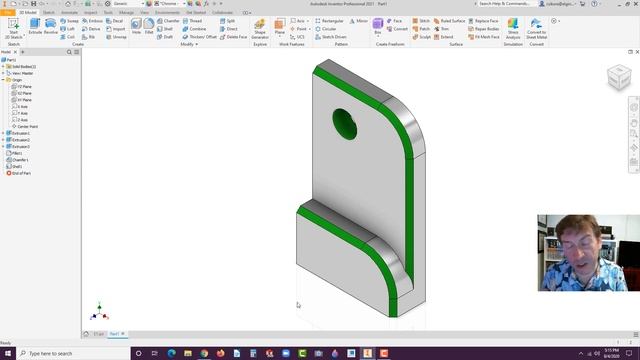Screen dimensions: 640x360
Task: Create a freeform Box
Action: (x=378, y=27)
